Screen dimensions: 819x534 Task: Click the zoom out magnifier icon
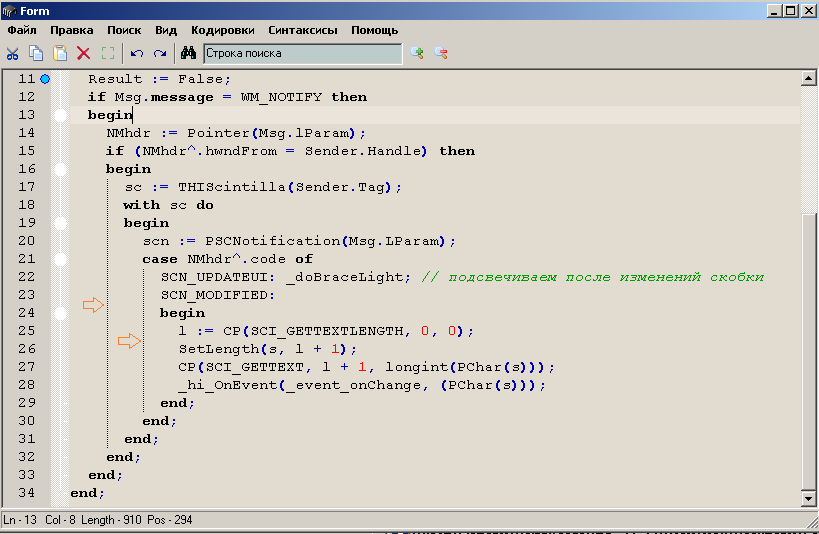441,53
